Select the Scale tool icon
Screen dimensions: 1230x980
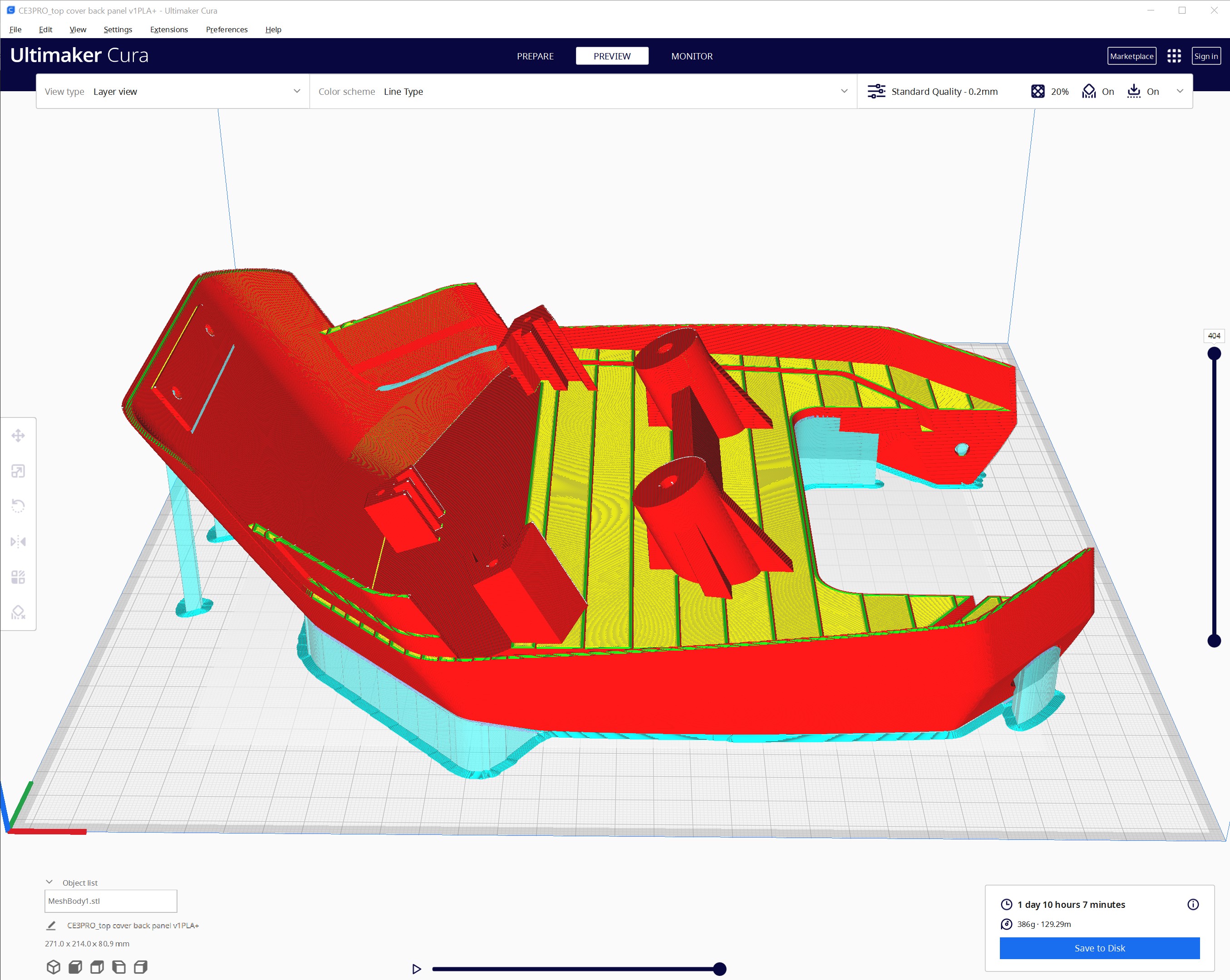tap(18, 471)
